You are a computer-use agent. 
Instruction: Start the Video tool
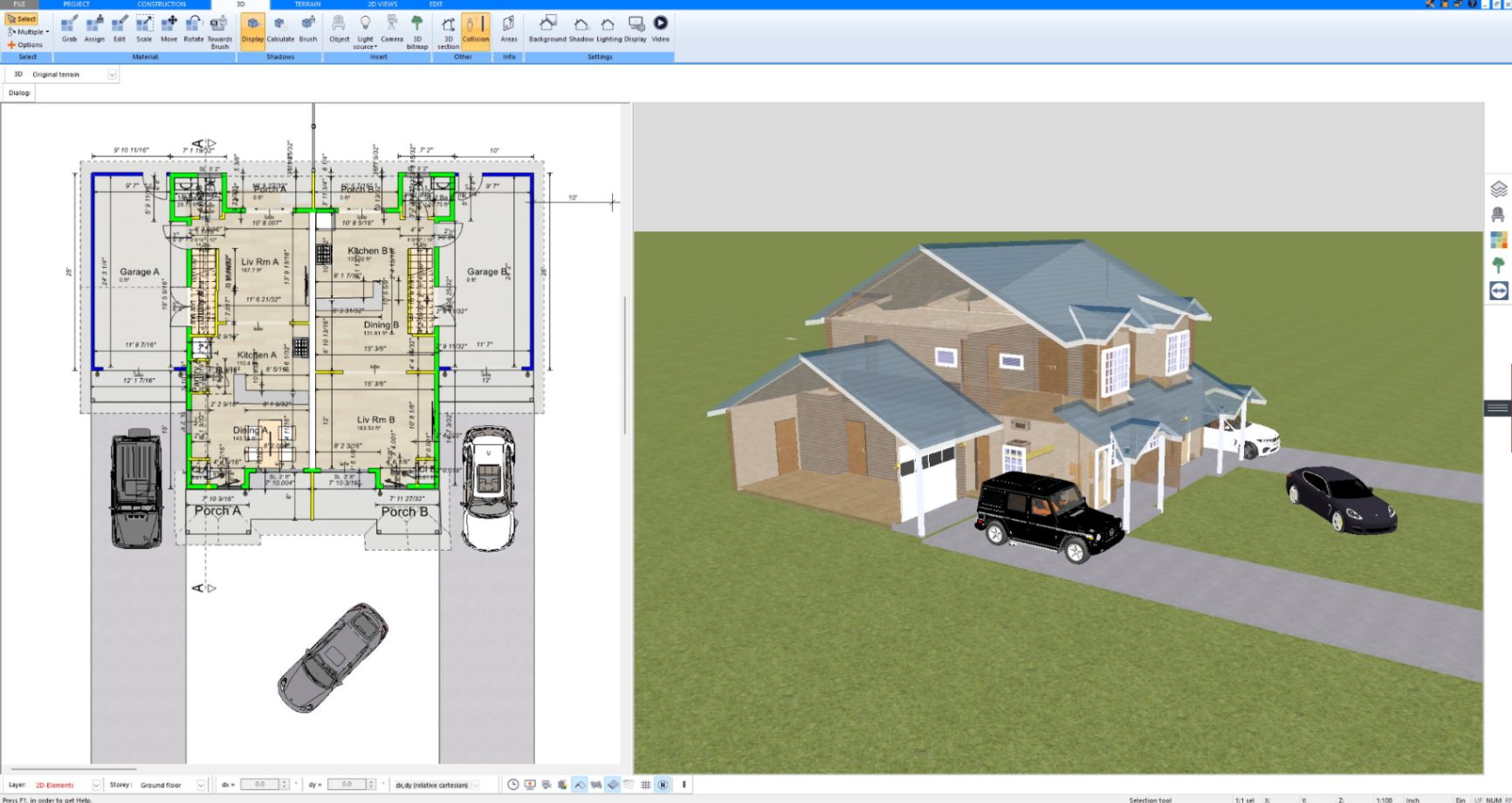pos(661,30)
